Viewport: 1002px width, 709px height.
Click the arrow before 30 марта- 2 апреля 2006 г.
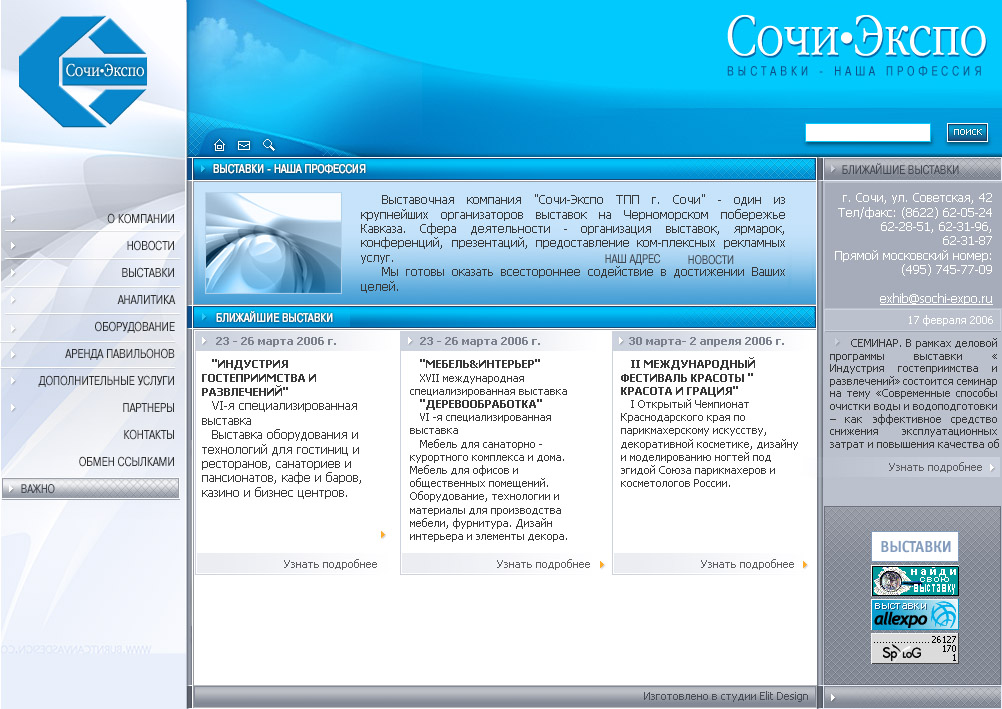(620, 341)
